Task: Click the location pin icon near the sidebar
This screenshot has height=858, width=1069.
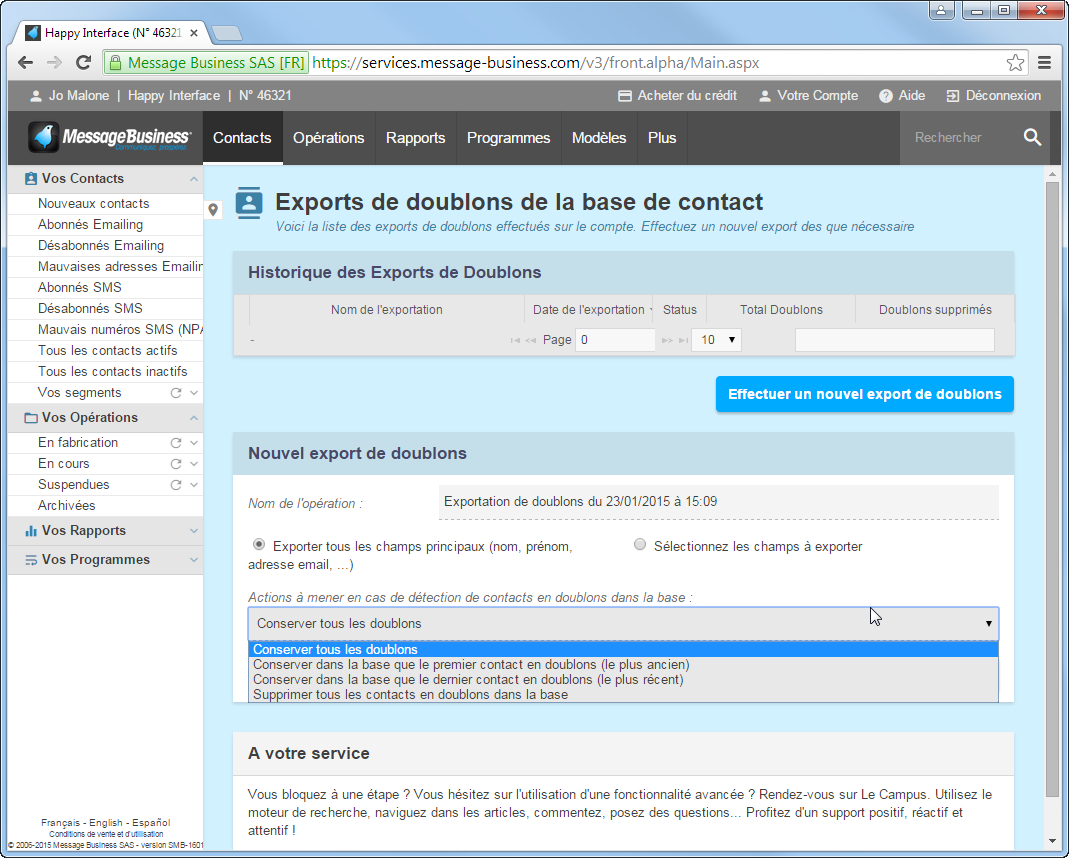Action: pos(213,211)
